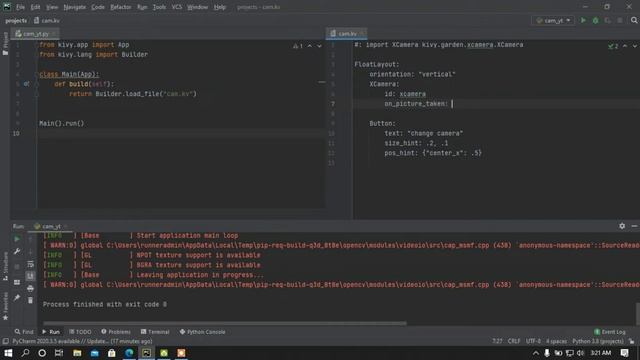Open run configuration wrench icon
This screenshot has height=360, width=640.
(17, 251)
